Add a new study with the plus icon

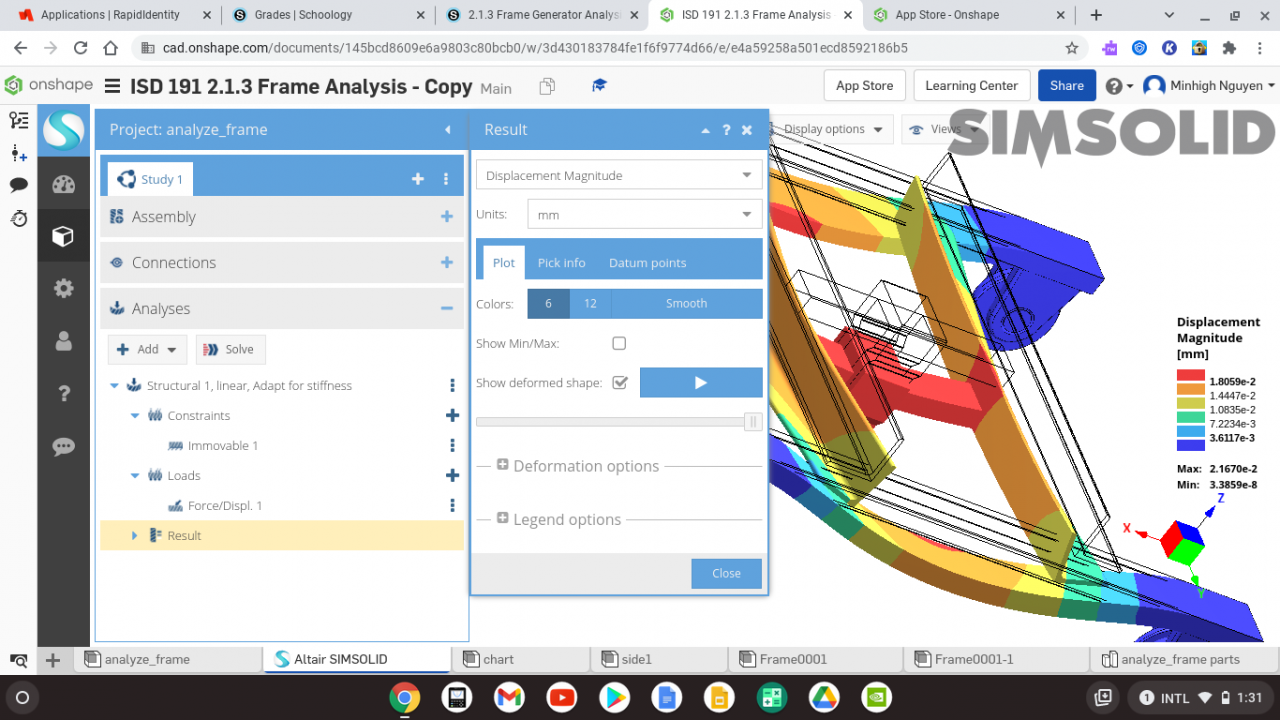click(418, 179)
